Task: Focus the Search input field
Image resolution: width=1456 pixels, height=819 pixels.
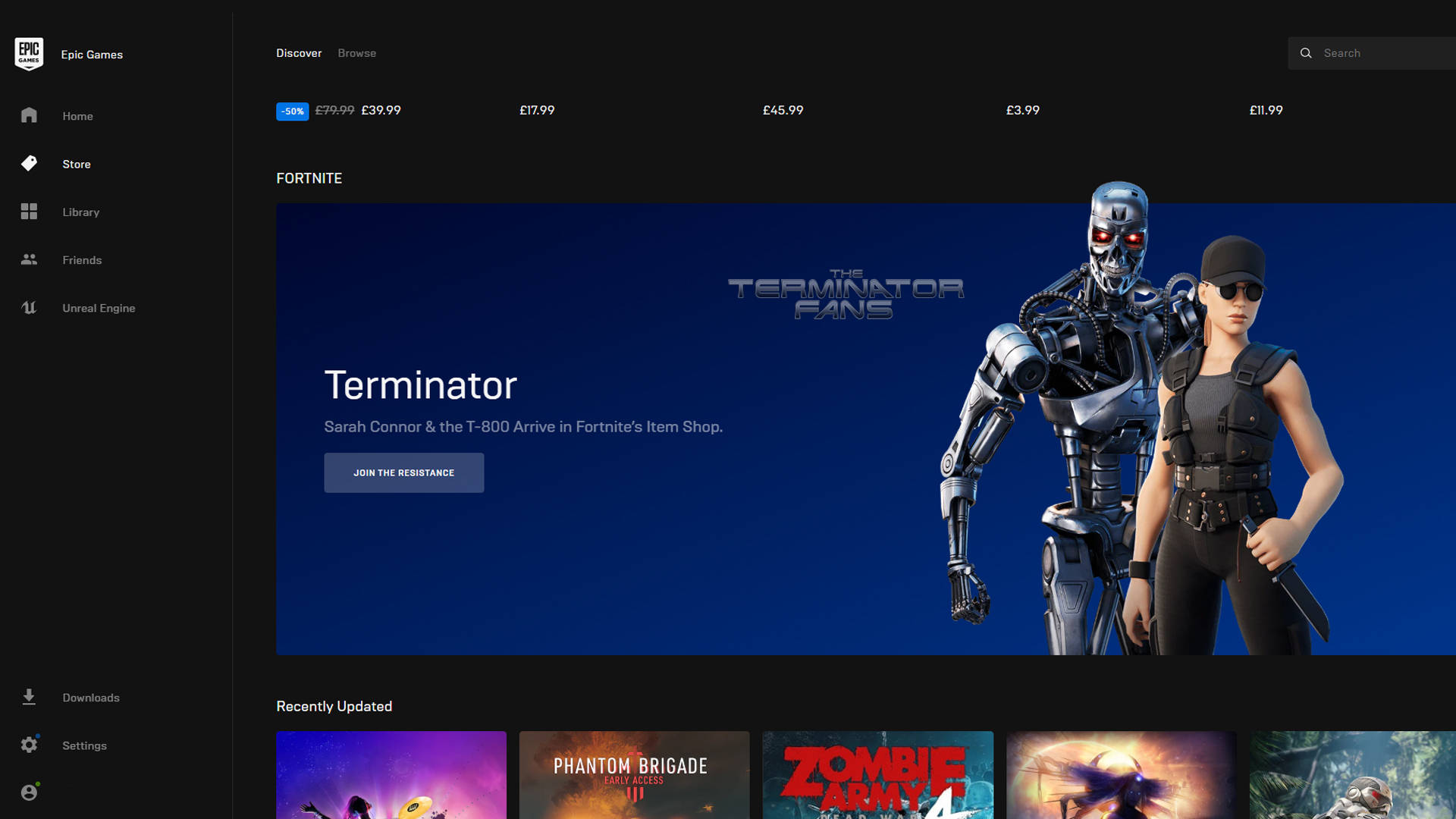Action: (1372, 53)
